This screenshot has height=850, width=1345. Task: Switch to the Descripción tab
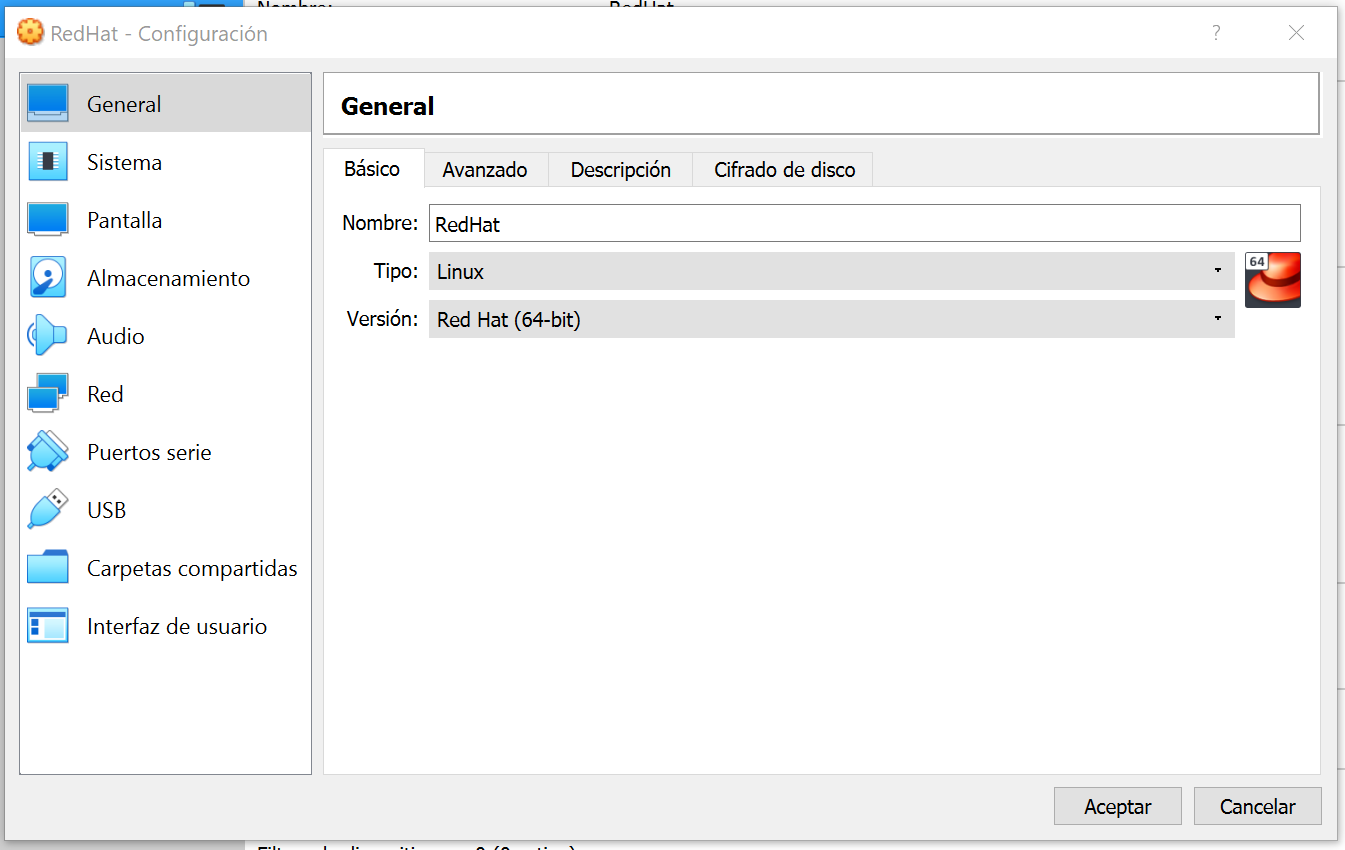pyautogui.click(x=621, y=170)
